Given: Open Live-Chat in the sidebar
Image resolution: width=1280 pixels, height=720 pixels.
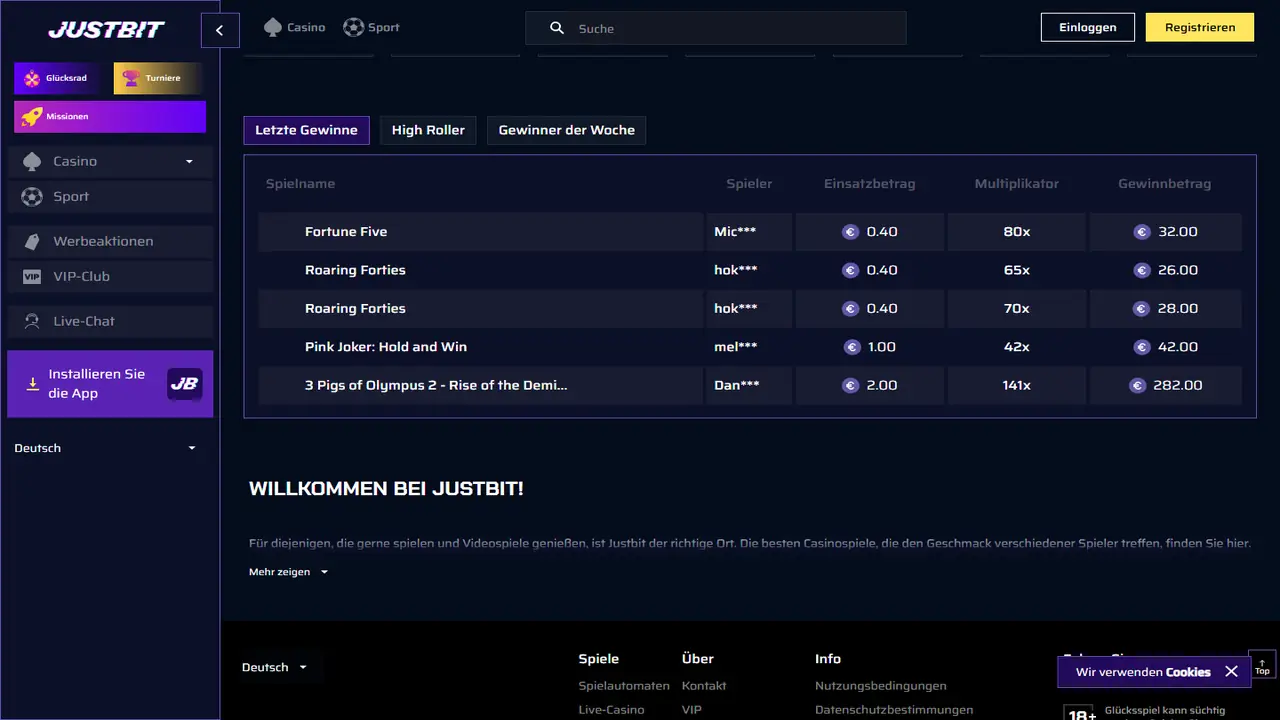Looking at the screenshot, I should (110, 321).
